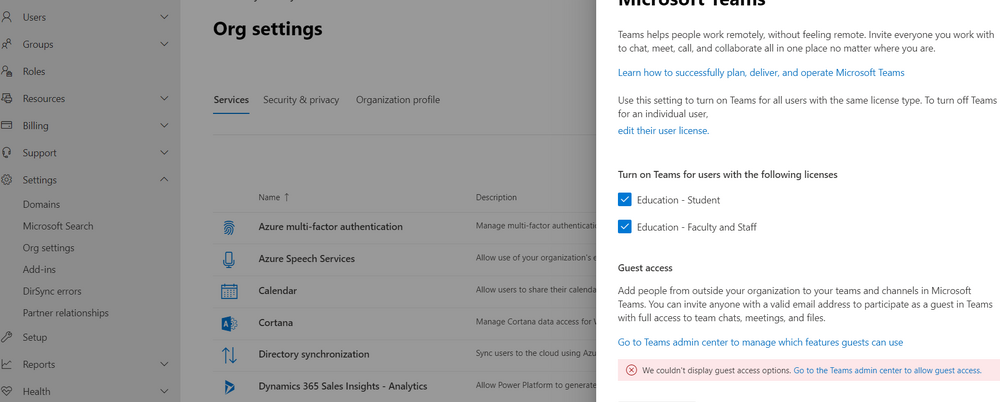This screenshot has height=402, width=1000.
Task: Click the Azure multi-factor authentication fingerprint icon
Action: (x=229, y=228)
